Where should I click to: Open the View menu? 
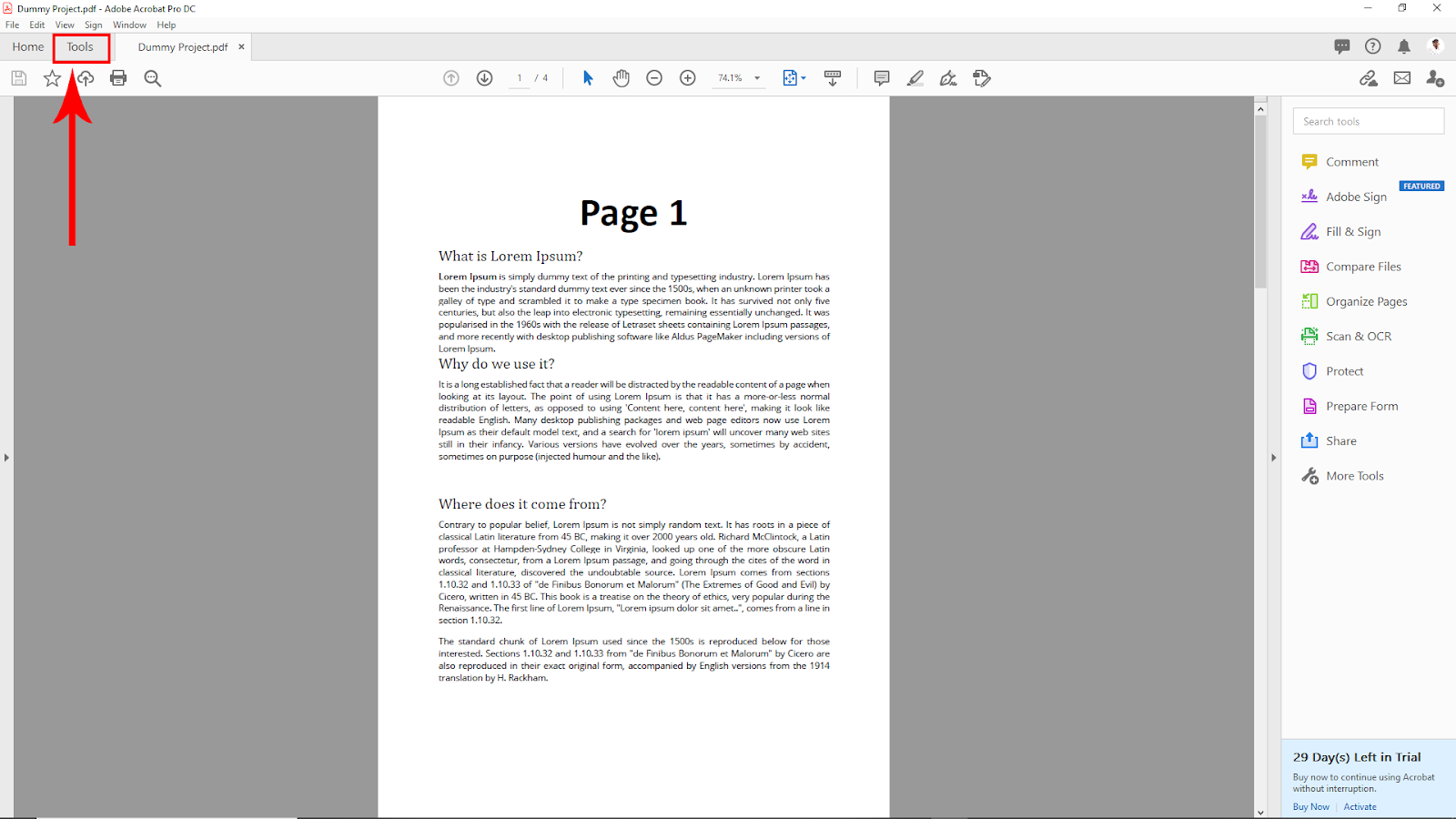point(65,25)
